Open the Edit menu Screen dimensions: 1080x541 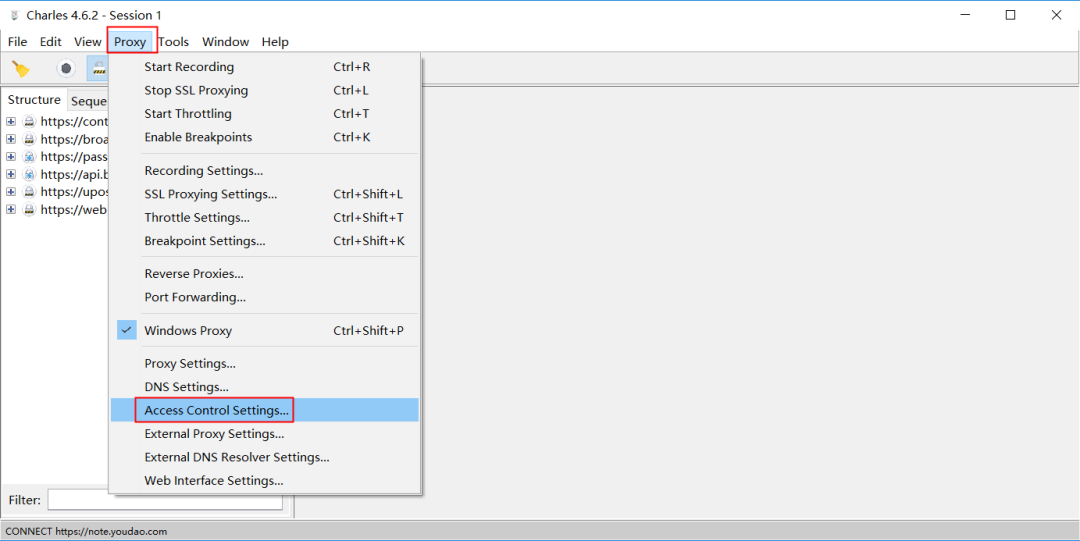[50, 42]
